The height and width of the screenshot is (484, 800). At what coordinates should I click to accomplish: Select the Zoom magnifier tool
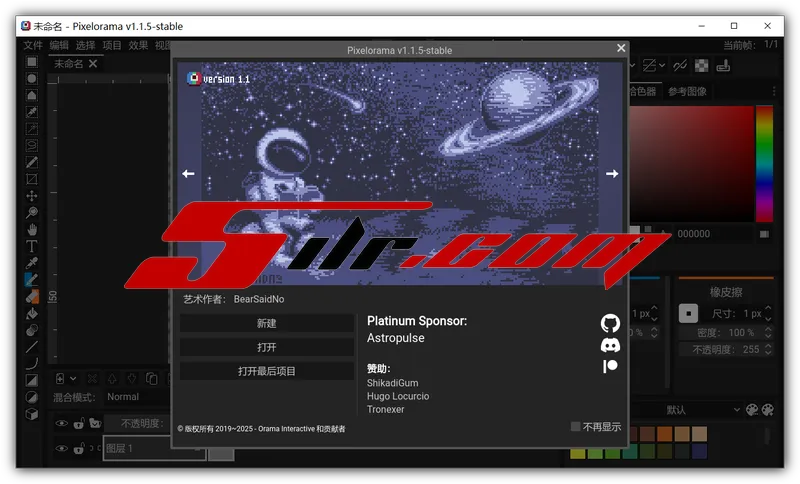click(x=32, y=213)
